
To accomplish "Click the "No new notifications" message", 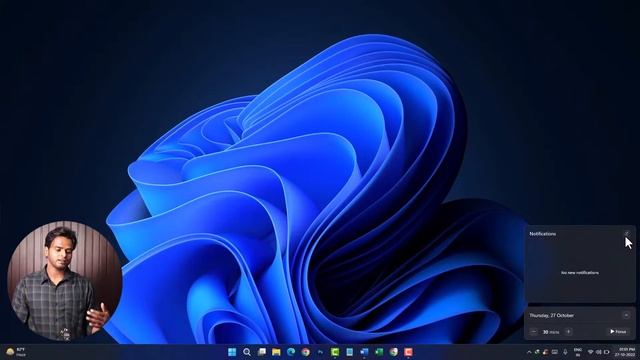I will [x=580, y=273].
